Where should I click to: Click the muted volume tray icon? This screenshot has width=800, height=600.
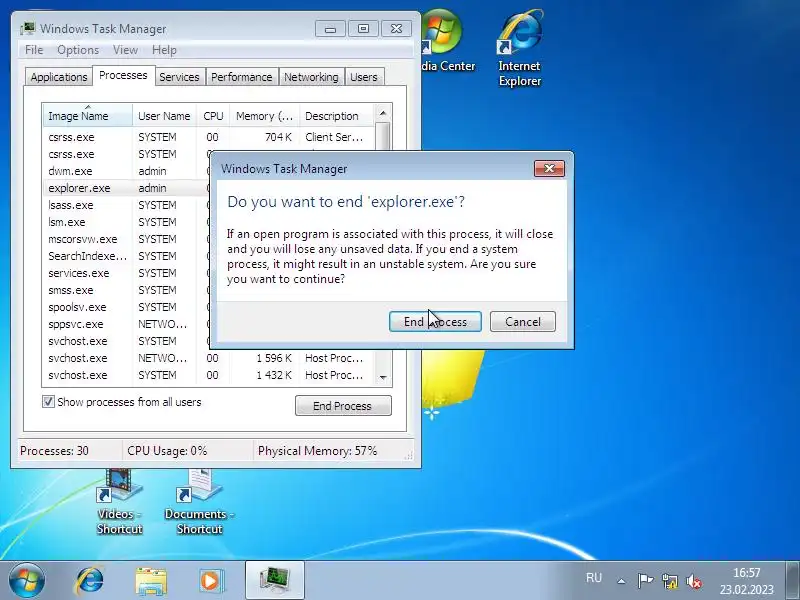(694, 581)
